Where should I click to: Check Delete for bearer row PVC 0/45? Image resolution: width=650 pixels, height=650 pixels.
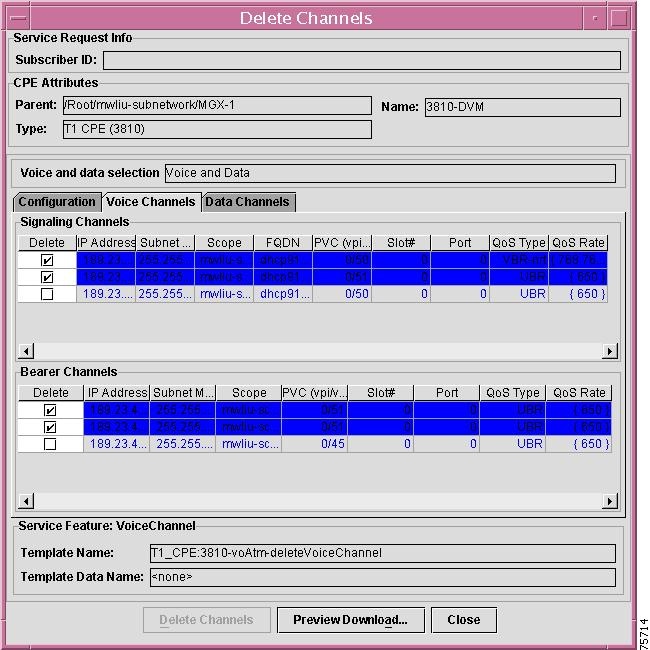pos(50,444)
